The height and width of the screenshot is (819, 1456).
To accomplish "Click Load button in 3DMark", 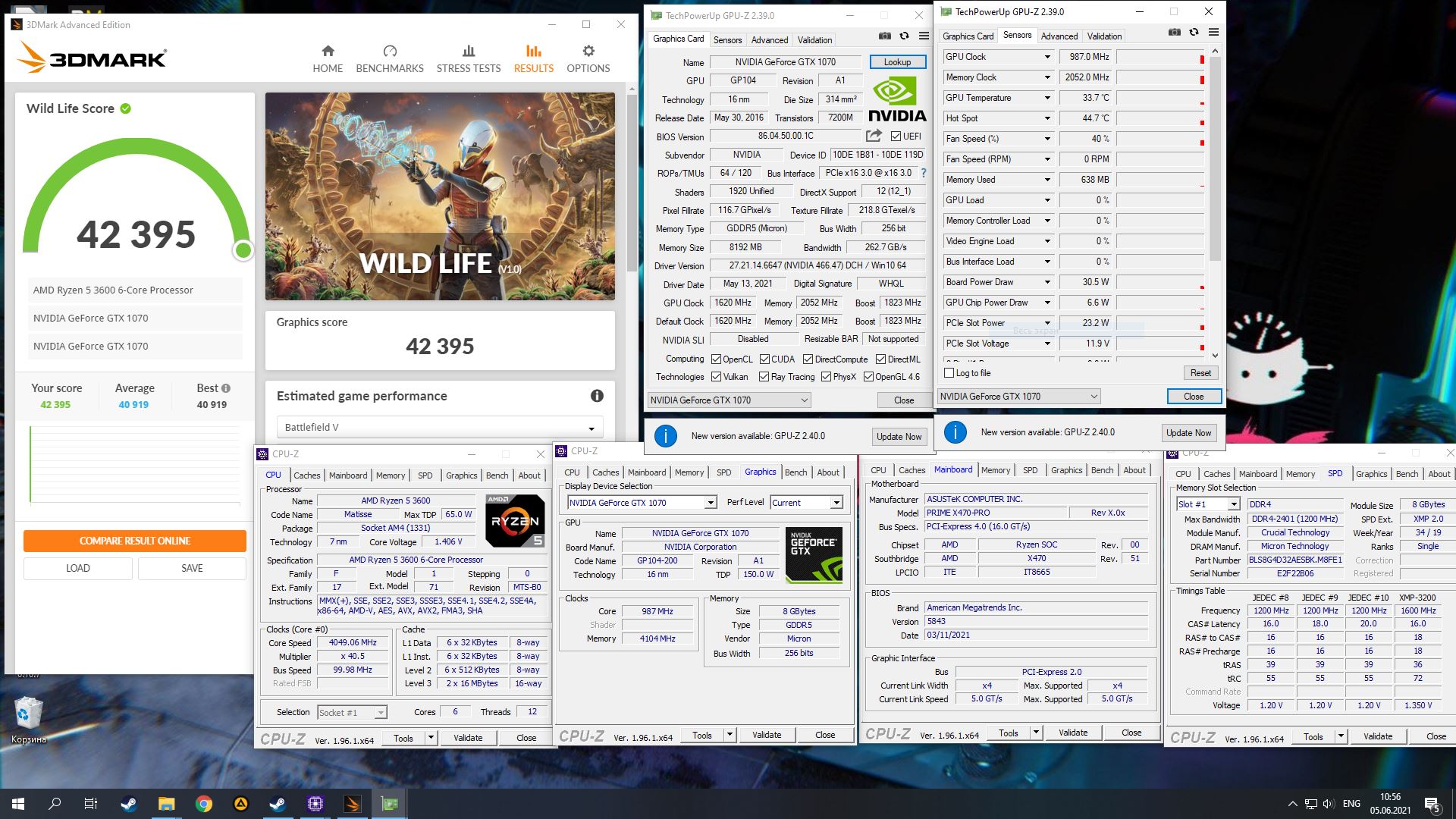I will click(x=78, y=568).
